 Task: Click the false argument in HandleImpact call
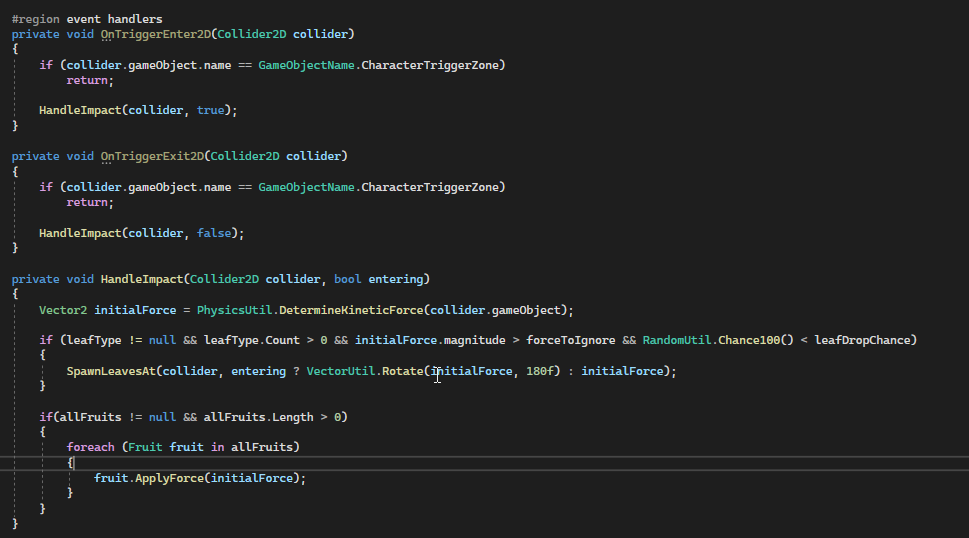[214, 232]
